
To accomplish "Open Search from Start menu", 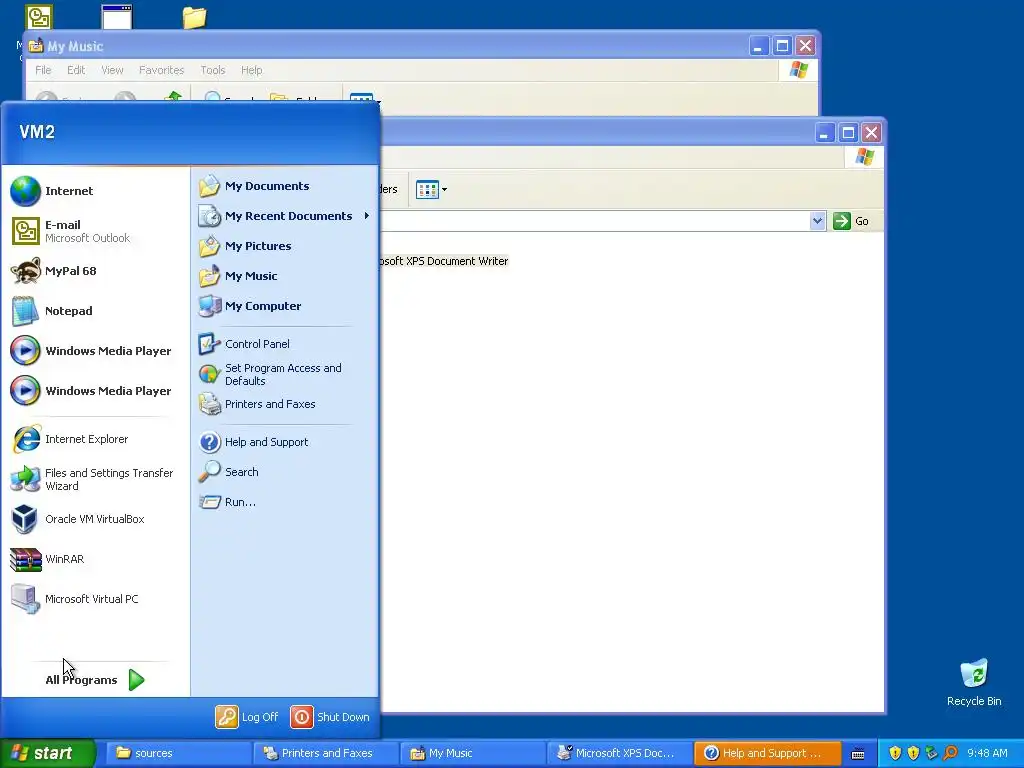I will point(285,472).
